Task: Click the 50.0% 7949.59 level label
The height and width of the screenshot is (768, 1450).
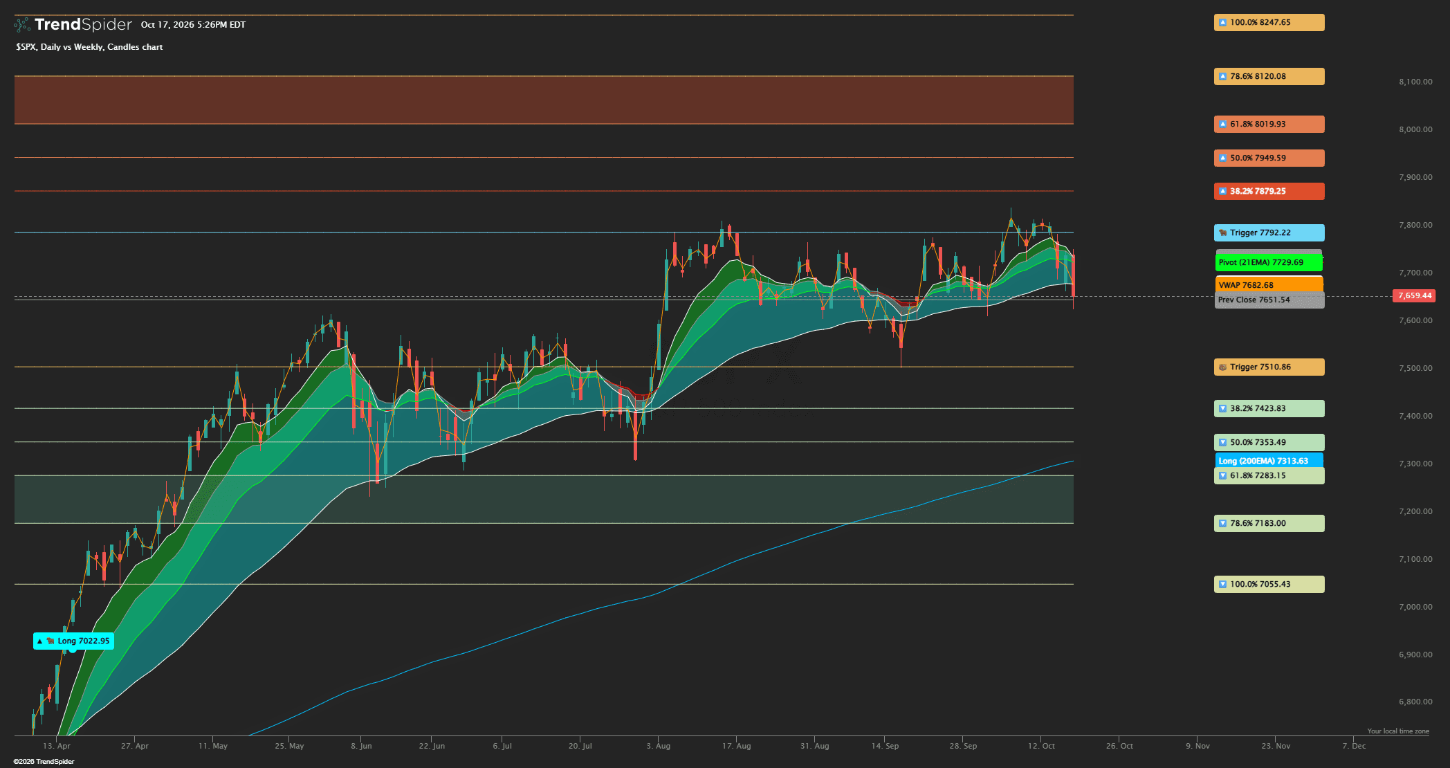Action: tap(1269, 158)
